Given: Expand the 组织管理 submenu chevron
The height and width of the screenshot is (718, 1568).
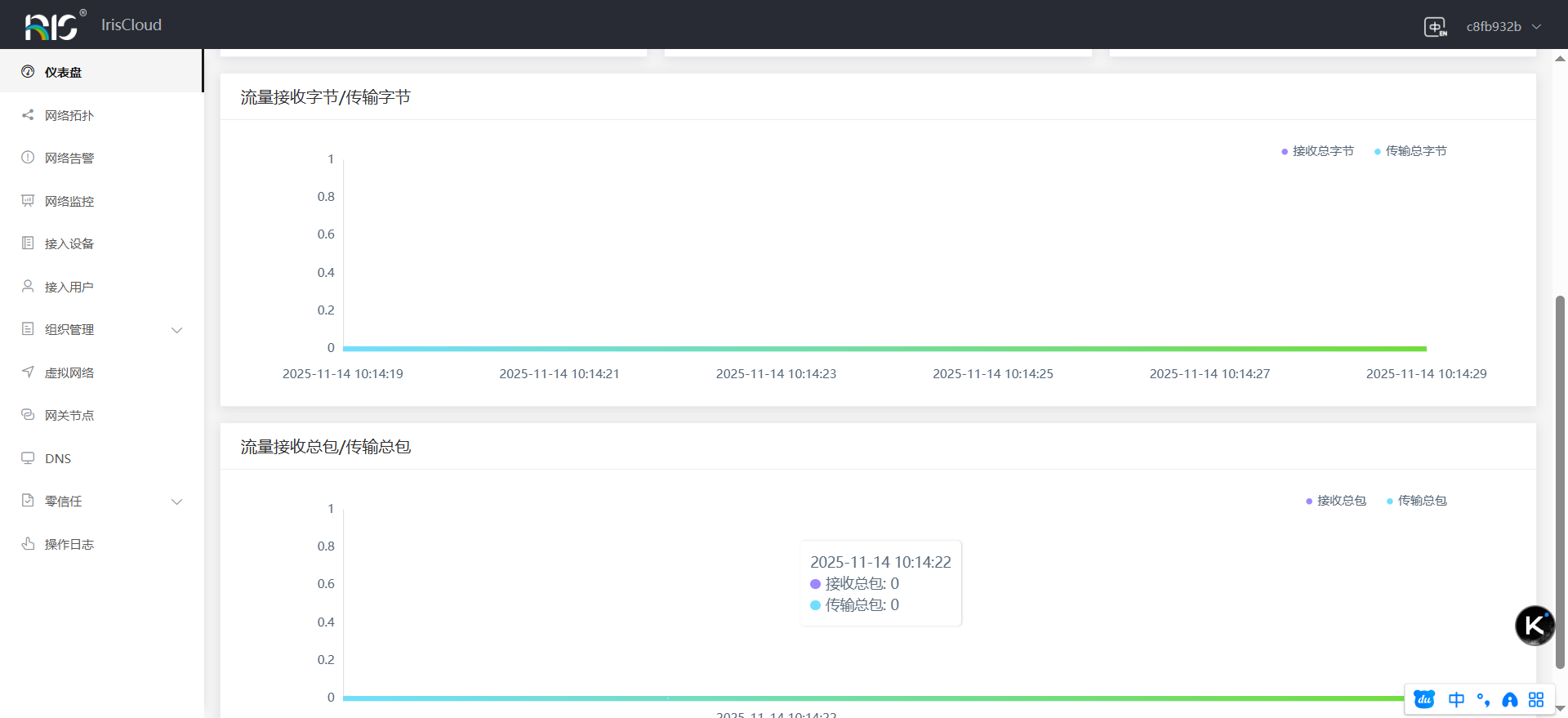Looking at the screenshot, I should (176, 330).
